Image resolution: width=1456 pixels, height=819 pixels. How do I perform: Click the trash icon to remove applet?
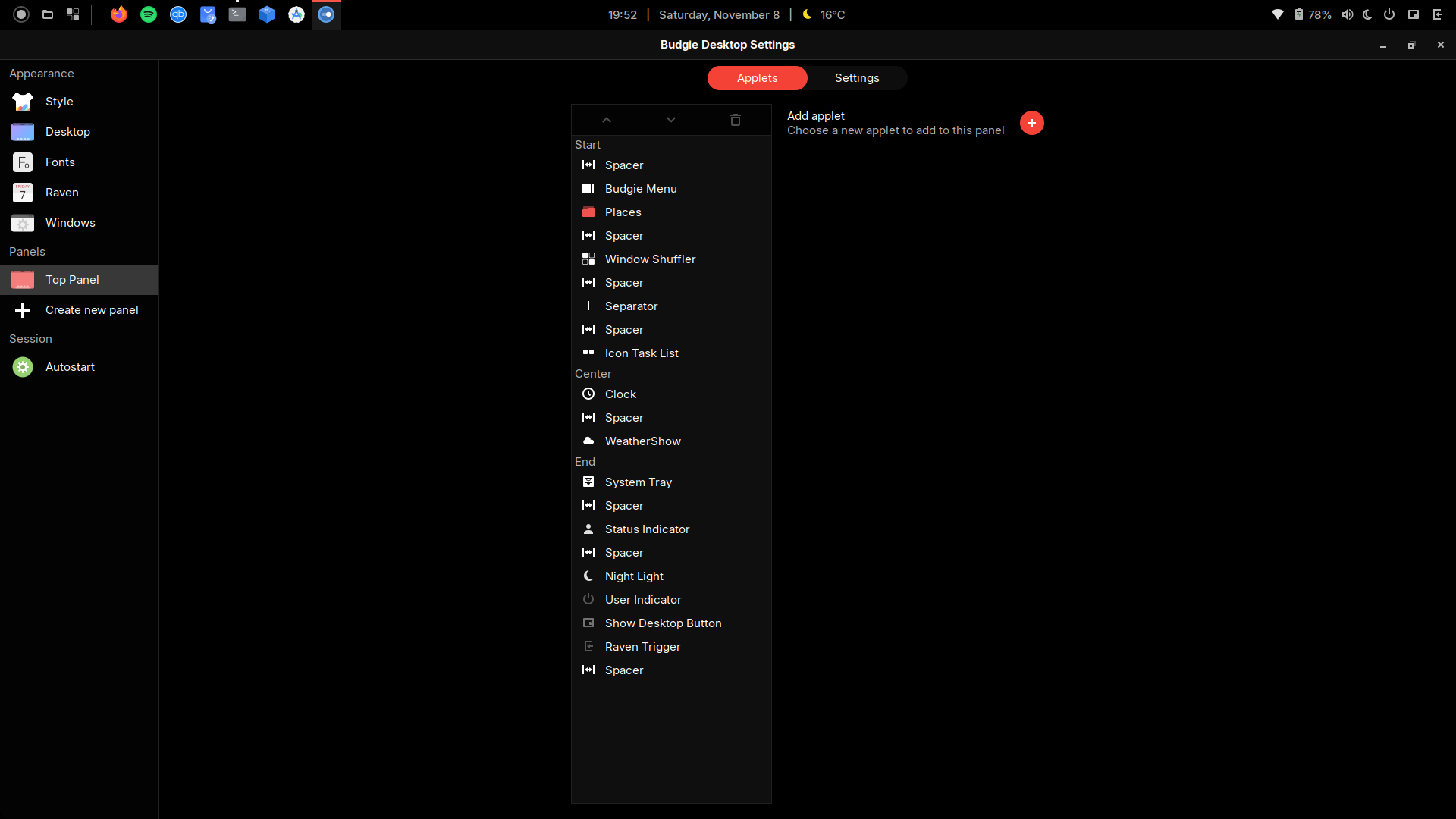pos(735,120)
